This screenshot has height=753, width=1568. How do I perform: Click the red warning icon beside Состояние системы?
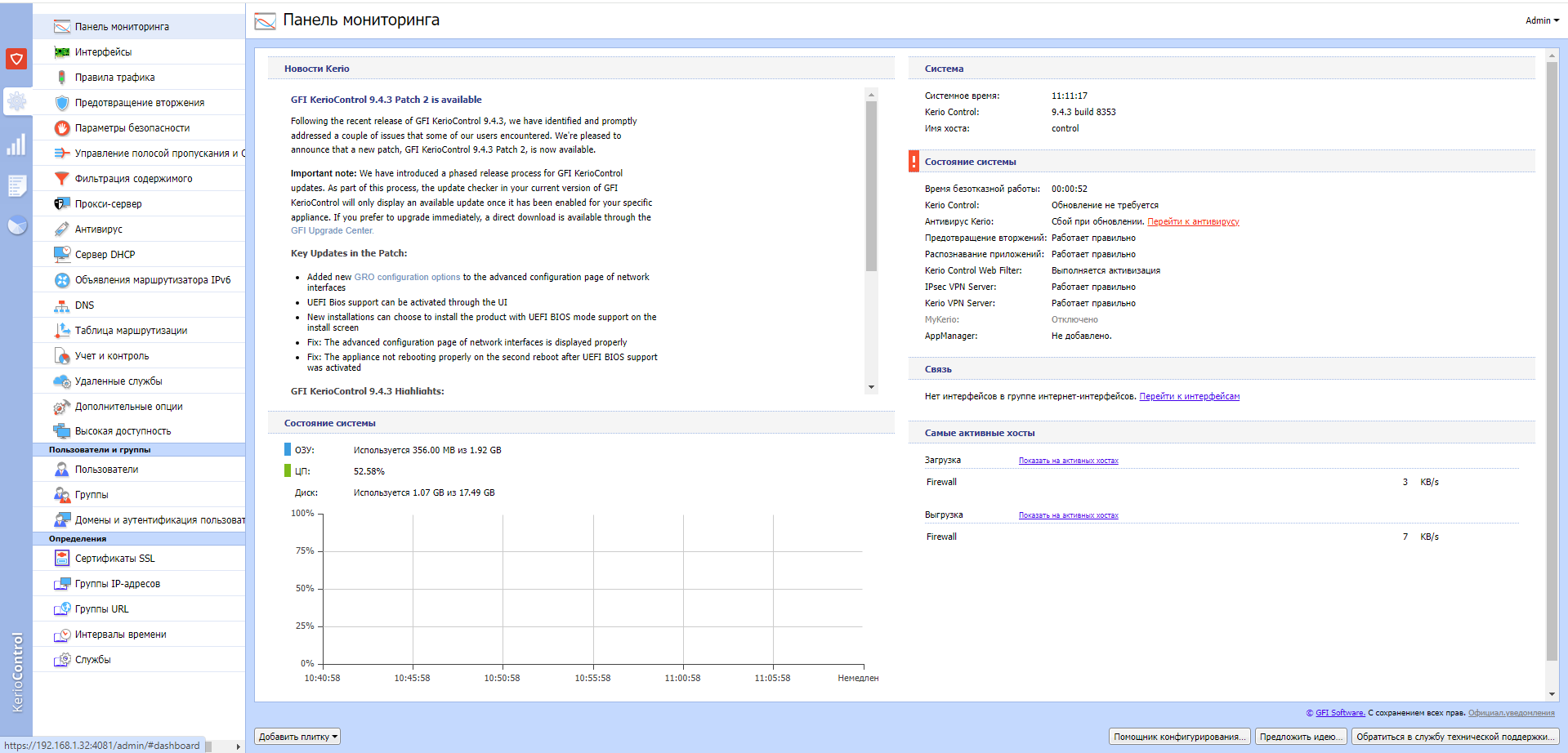pyautogui.click(x=914, y=162)
